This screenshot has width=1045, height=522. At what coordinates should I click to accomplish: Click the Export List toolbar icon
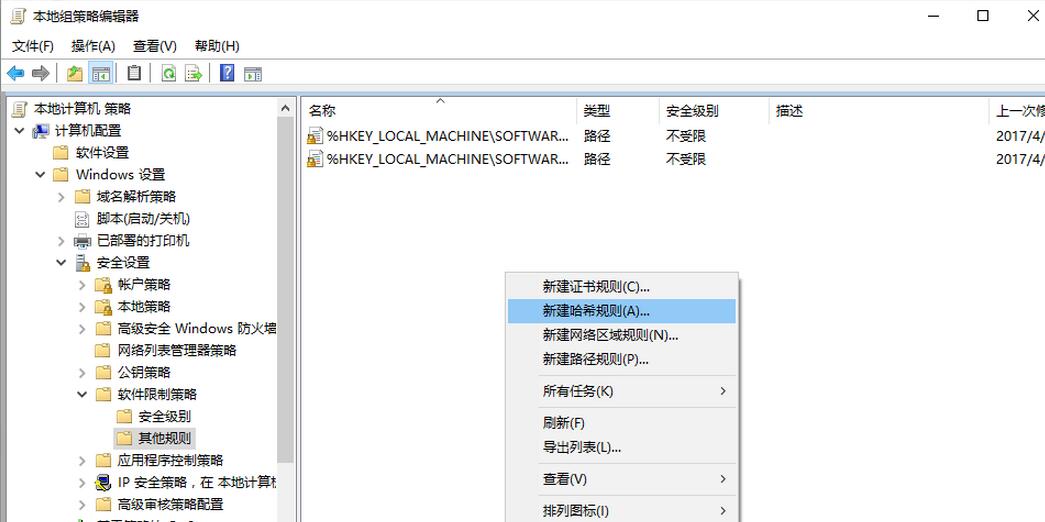click(x=193, y=73)
